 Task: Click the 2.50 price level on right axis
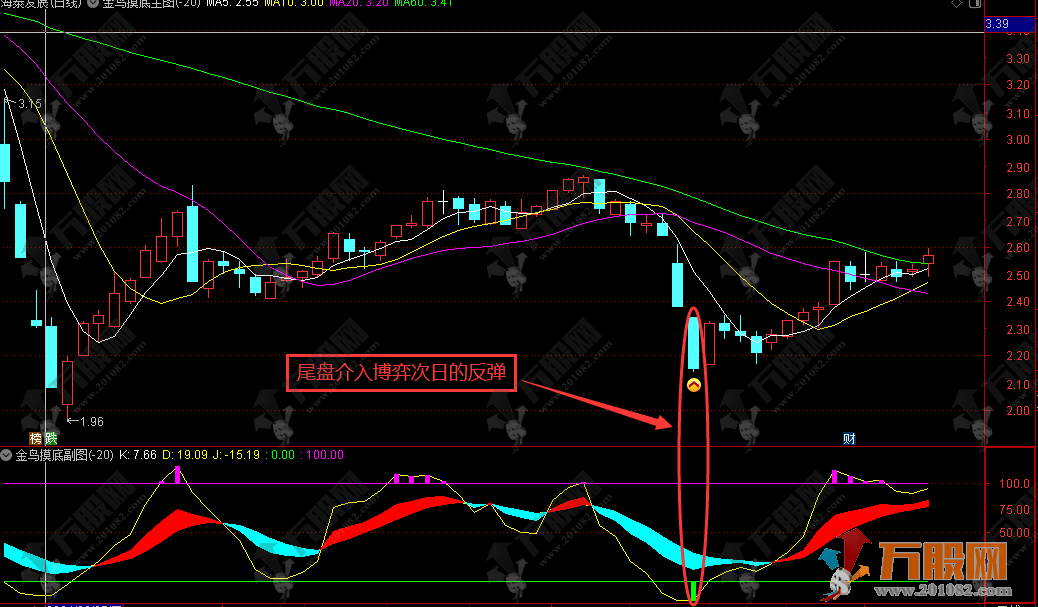[1017, 275]
